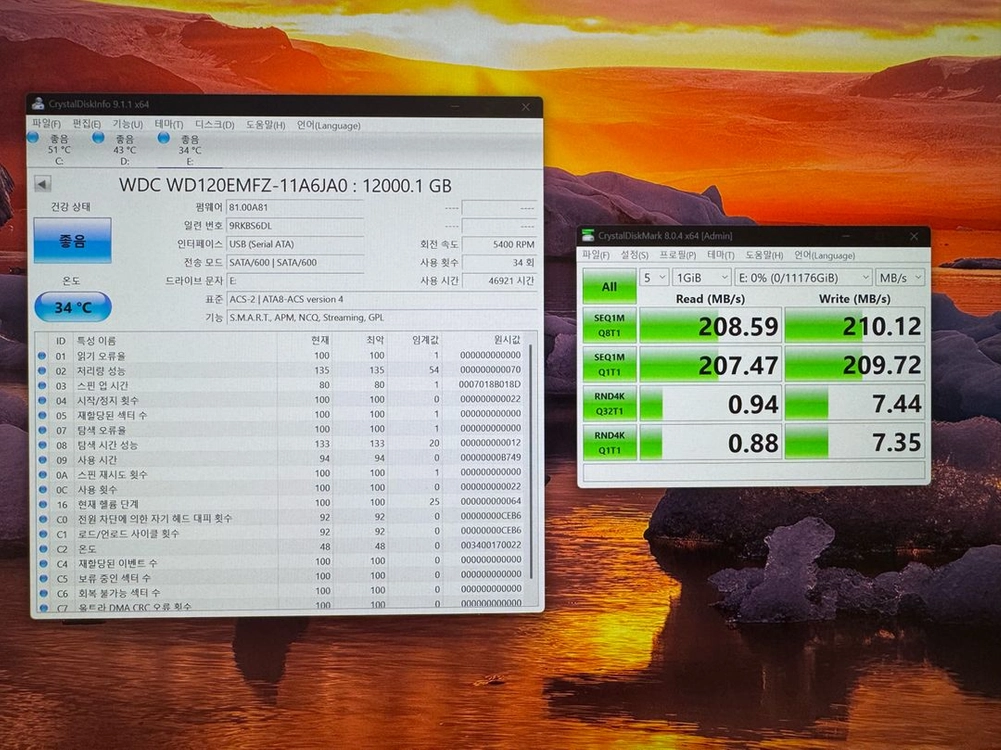Open the 디스크(D) menu in CrystalDiskInfo
The width and height of the screenshot is (1001, 750).
214,124
